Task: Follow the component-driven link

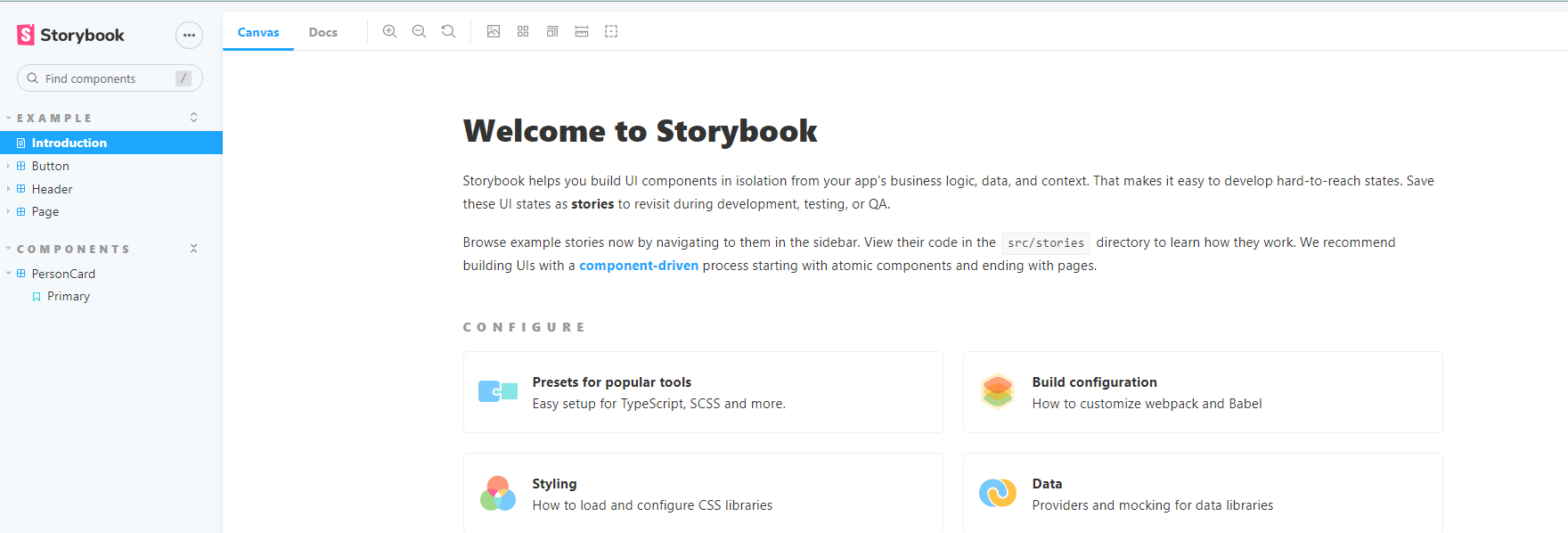Action: [639, 266]
